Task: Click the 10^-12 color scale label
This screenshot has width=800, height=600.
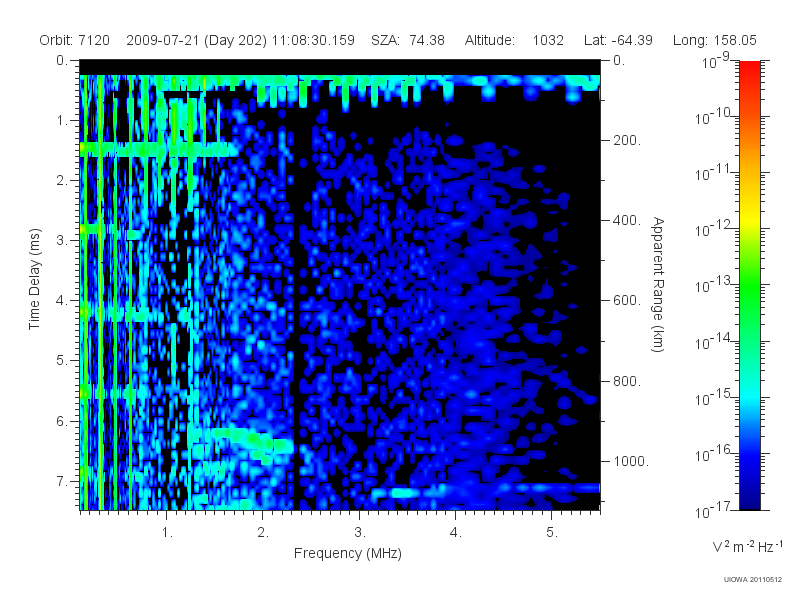Action: (713, 230)
